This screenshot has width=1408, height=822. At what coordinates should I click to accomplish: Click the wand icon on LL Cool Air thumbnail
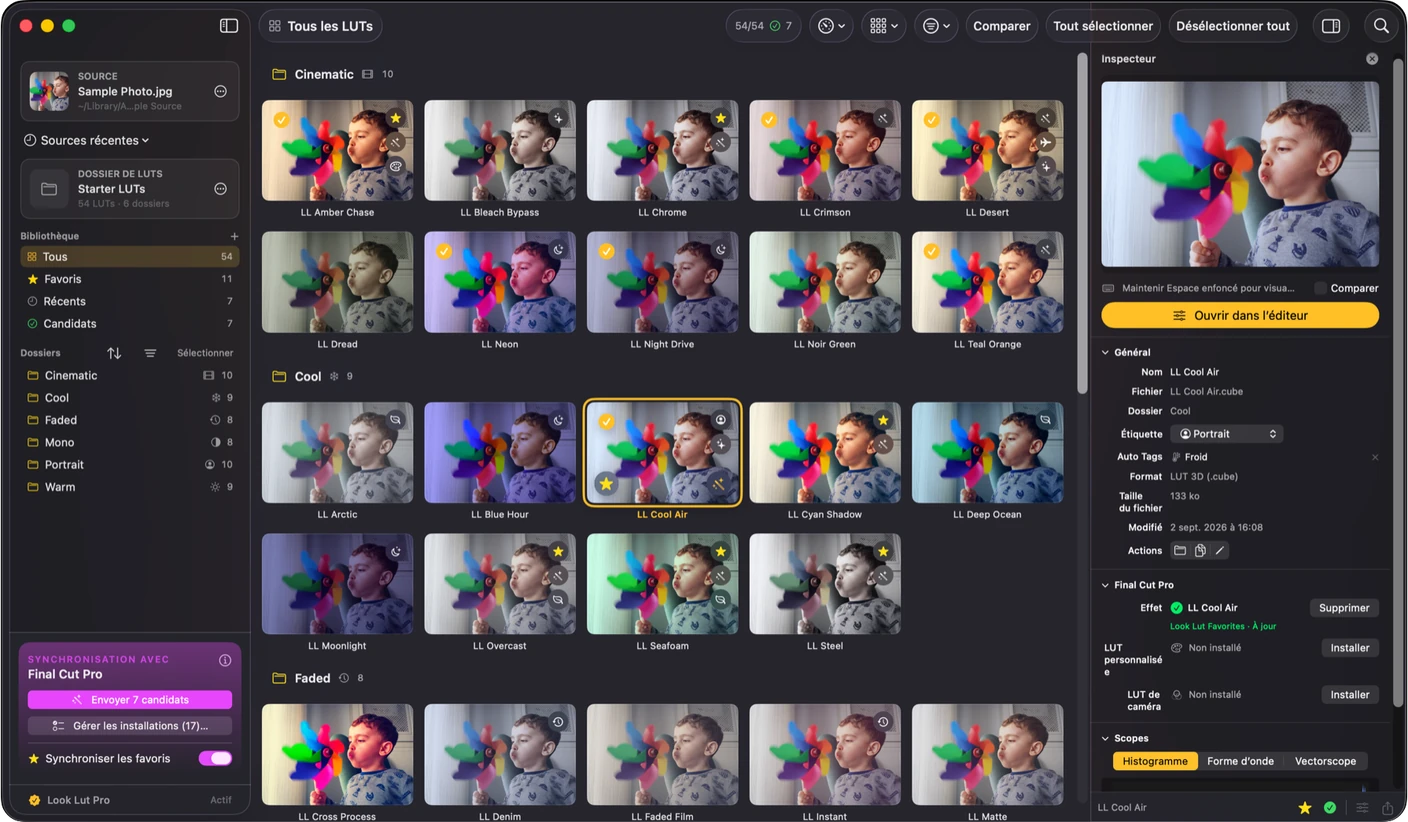tap(720, 484)
